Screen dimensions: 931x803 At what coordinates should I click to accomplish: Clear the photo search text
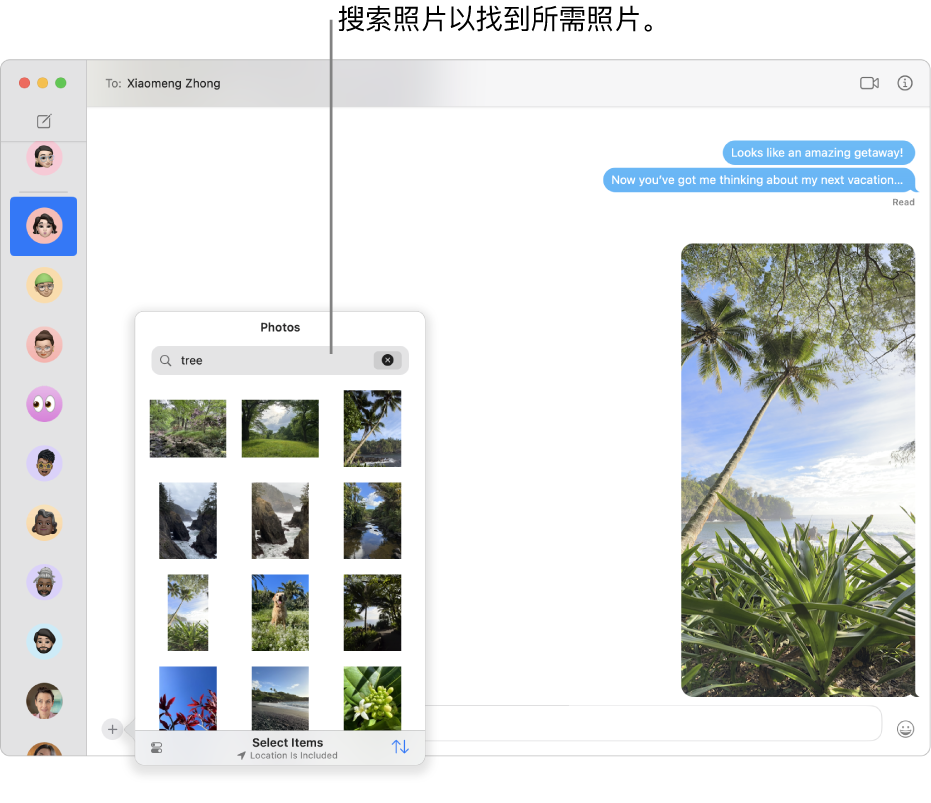coord(387,360)
